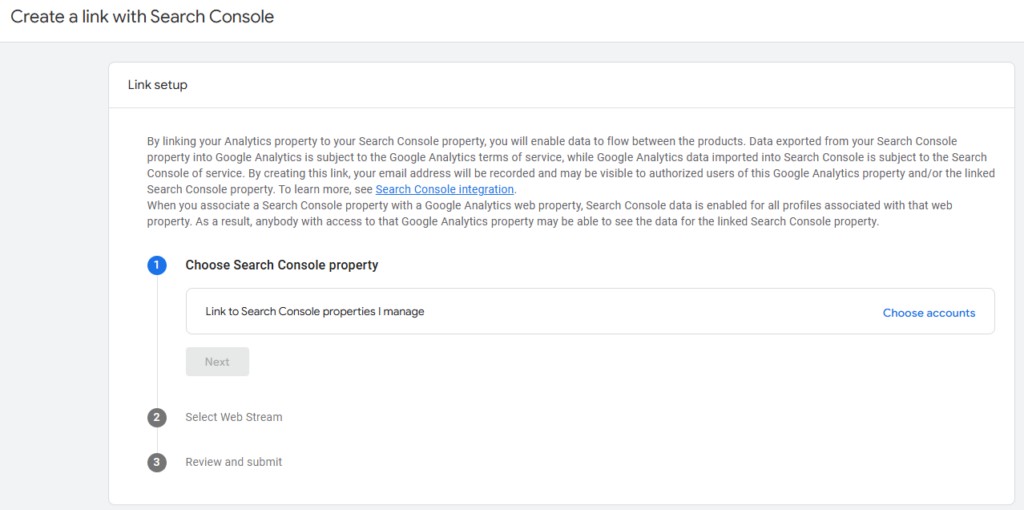The height and width of the screenshot is (510, 1024).
Task: Click the 'Create a link with Search Console' title
Action: 142,17
